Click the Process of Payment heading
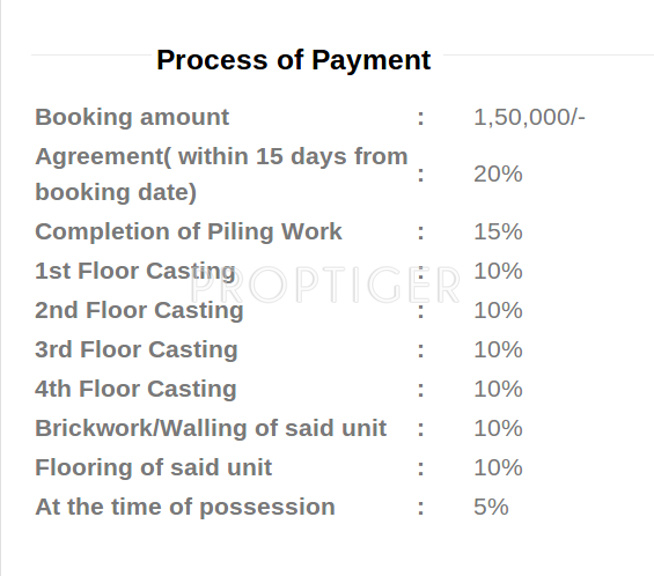Viewport: 654px width, 576px height. point(293,60)
